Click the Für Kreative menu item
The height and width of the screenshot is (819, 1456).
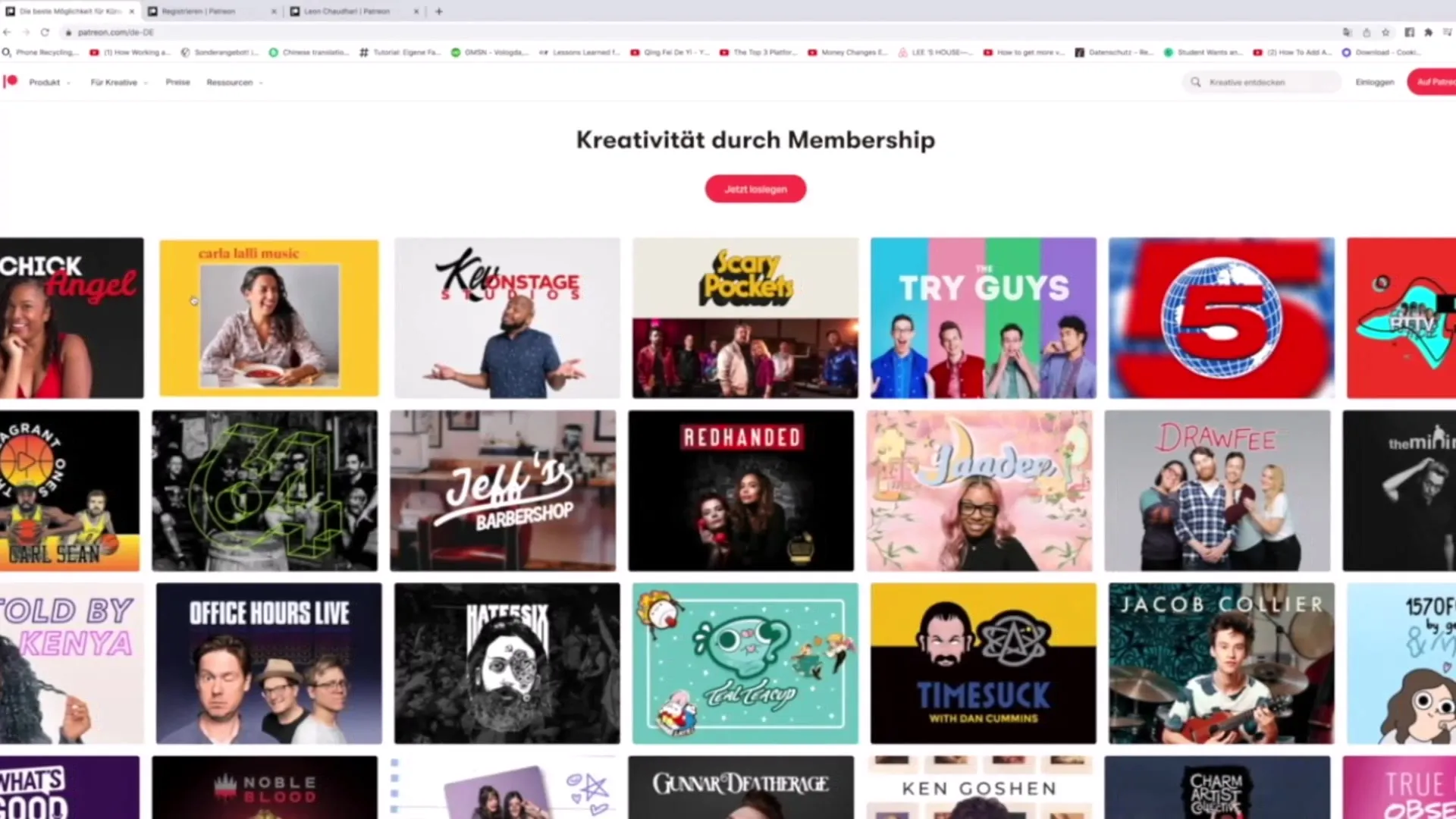pos(113,82)
